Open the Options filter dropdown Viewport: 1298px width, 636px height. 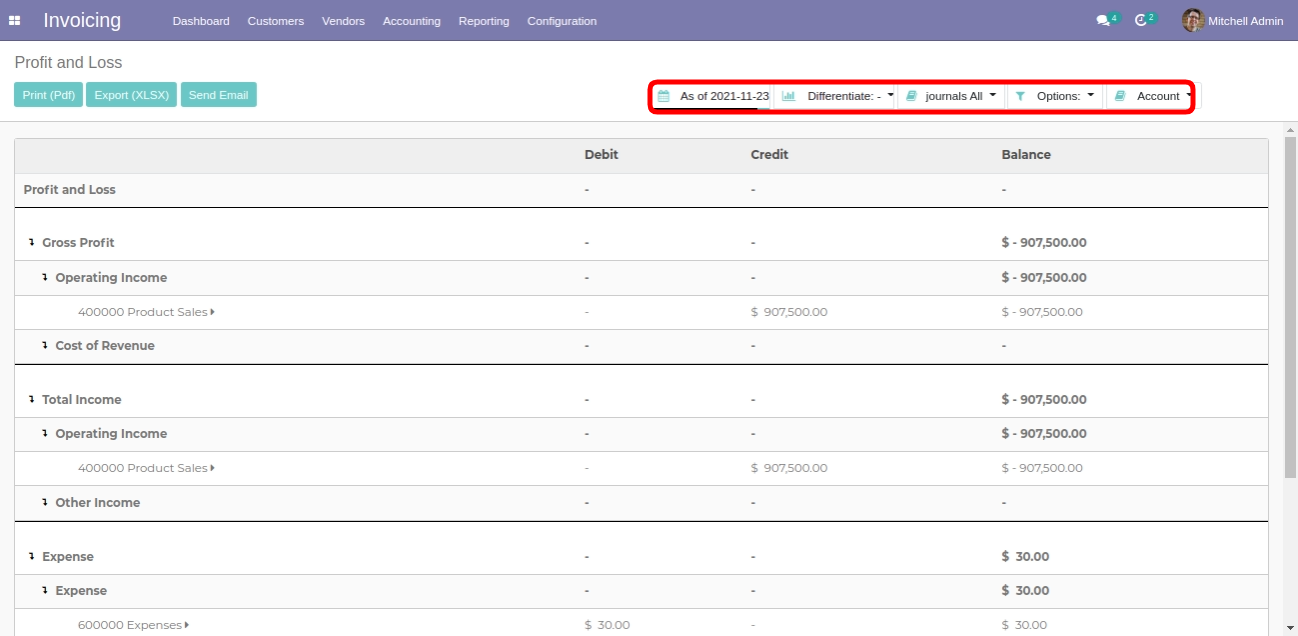click(x=1064, y=96)
